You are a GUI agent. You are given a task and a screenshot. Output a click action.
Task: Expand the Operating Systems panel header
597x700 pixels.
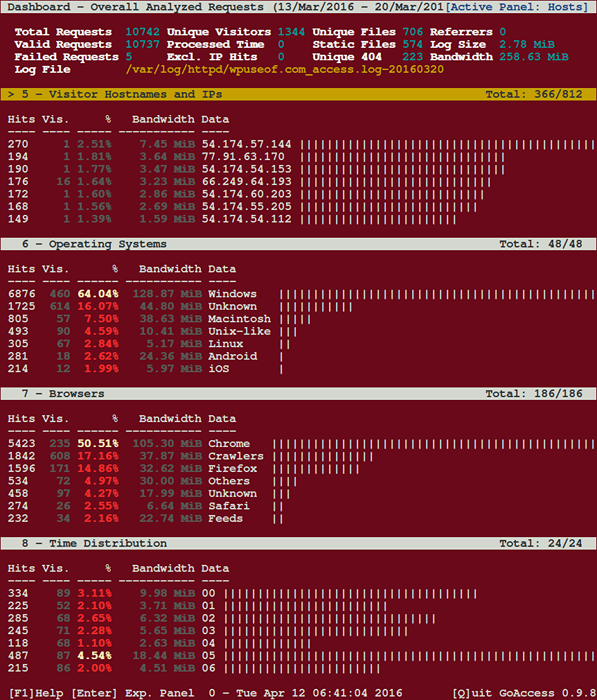[x=298, y=244]
